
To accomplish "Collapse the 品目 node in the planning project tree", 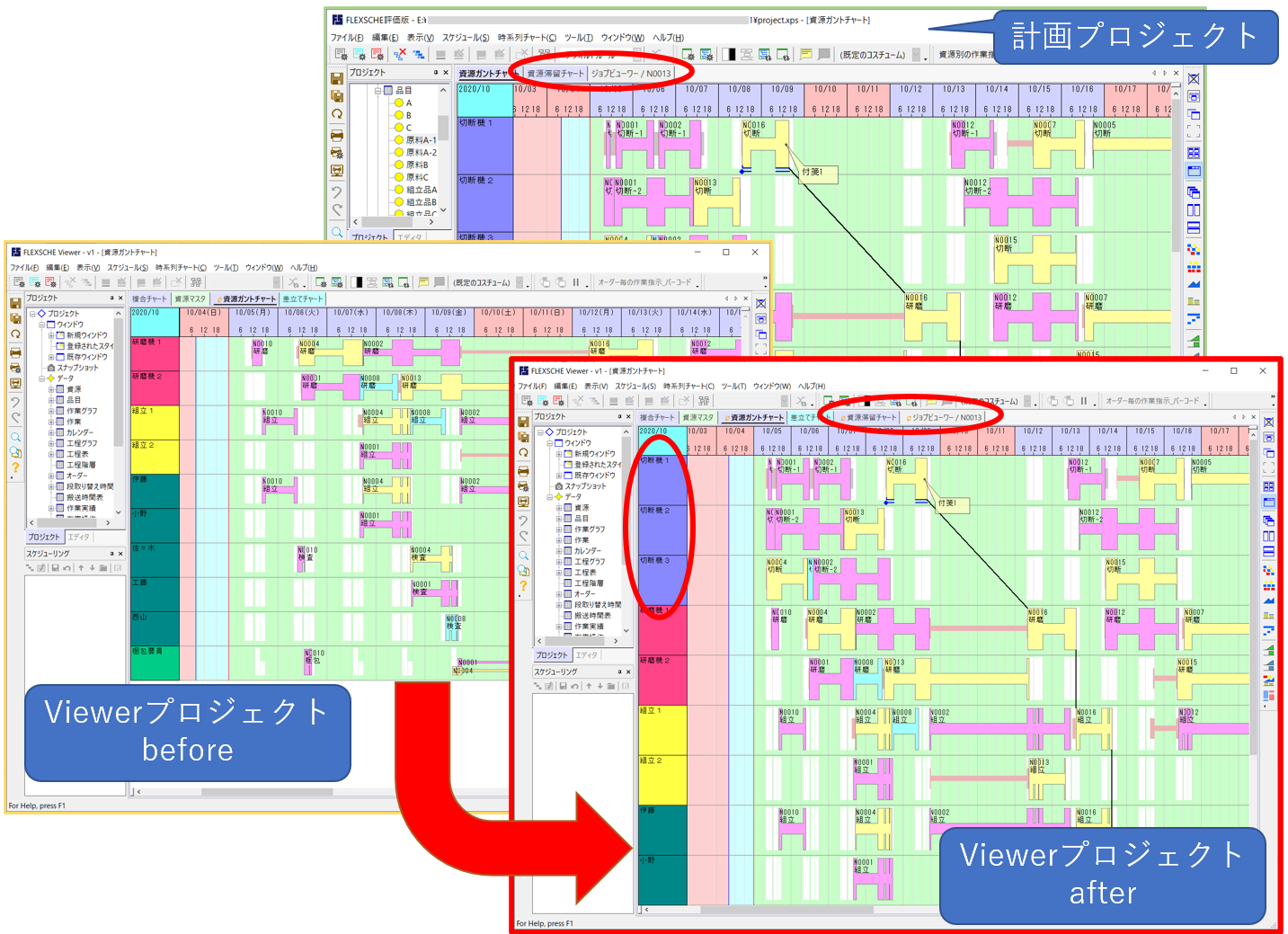I will [x=378, y=91].
